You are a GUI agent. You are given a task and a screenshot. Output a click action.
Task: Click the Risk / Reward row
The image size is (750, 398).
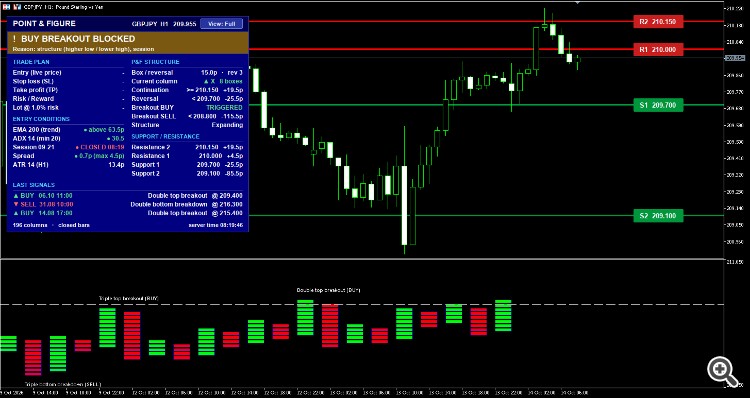[68, 99]
